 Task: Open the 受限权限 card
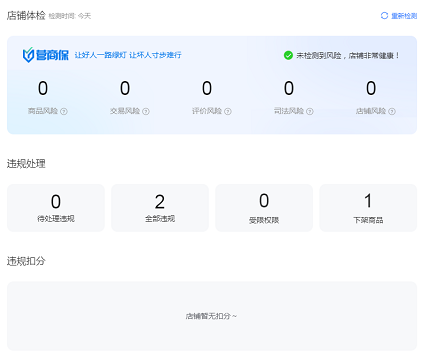pyautogui.click(x=264, y=208)
